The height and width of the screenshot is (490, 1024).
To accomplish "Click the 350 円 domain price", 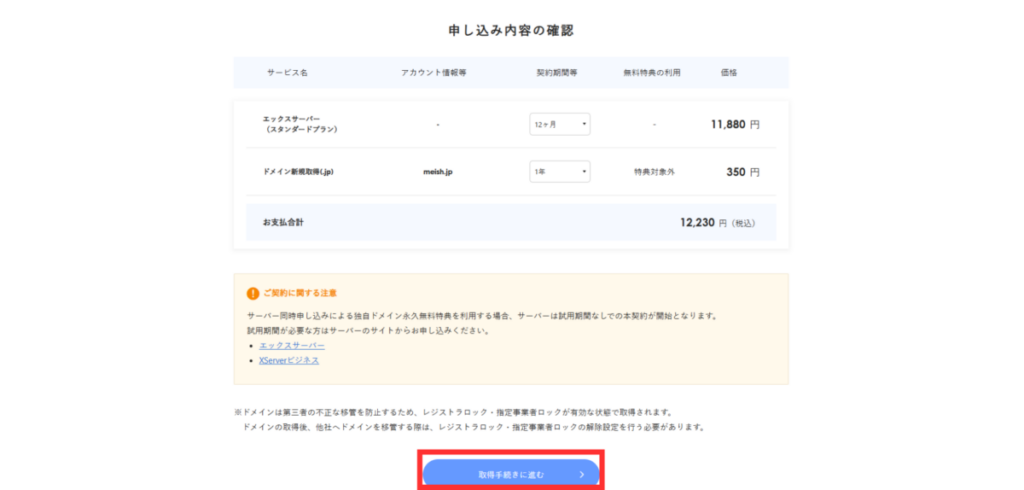I will point(742,172).
